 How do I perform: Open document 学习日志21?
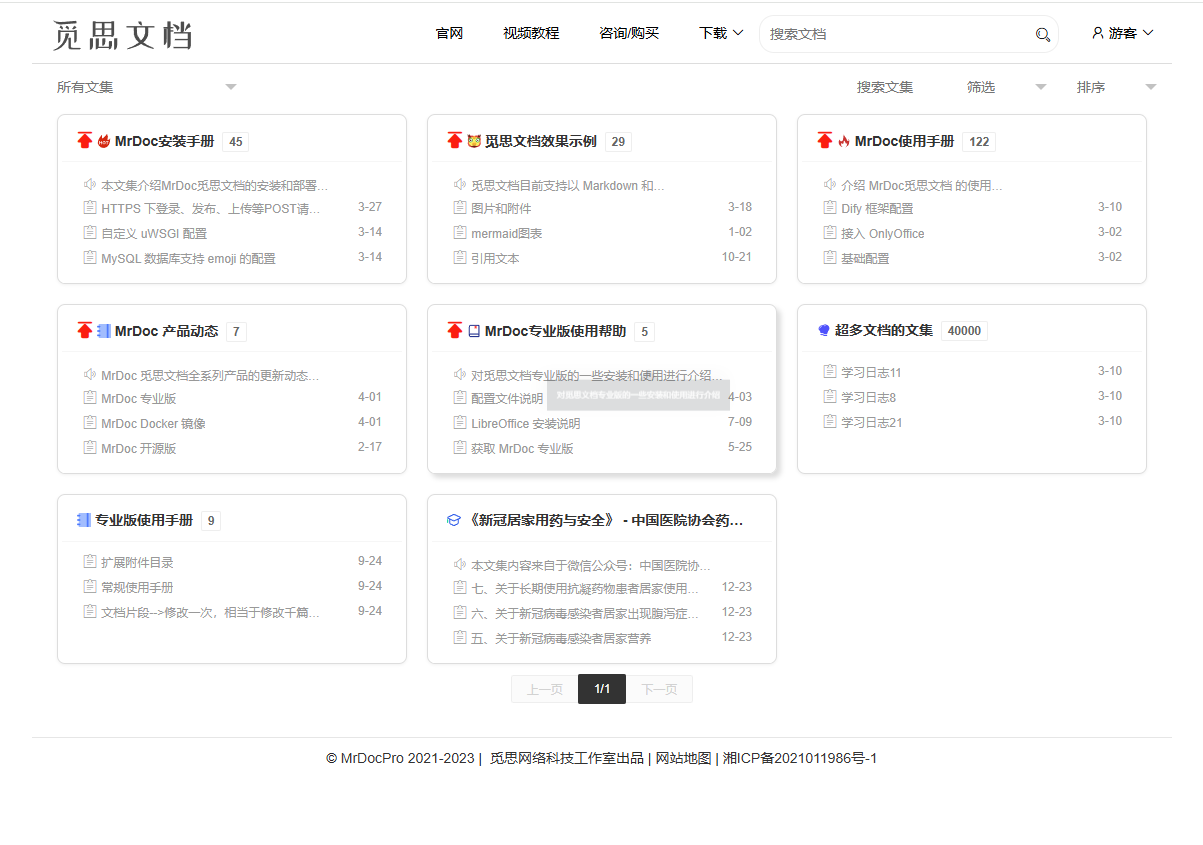(872, 422)
